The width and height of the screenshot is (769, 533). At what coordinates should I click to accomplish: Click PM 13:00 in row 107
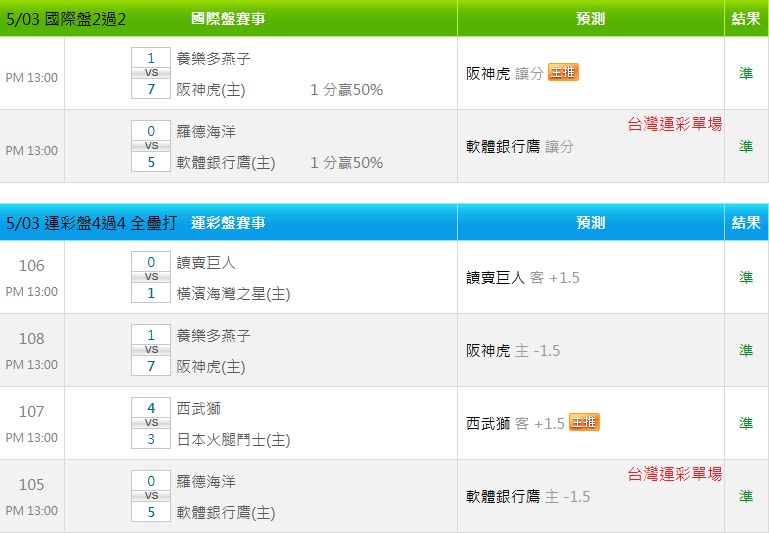[x=31, y=438]
